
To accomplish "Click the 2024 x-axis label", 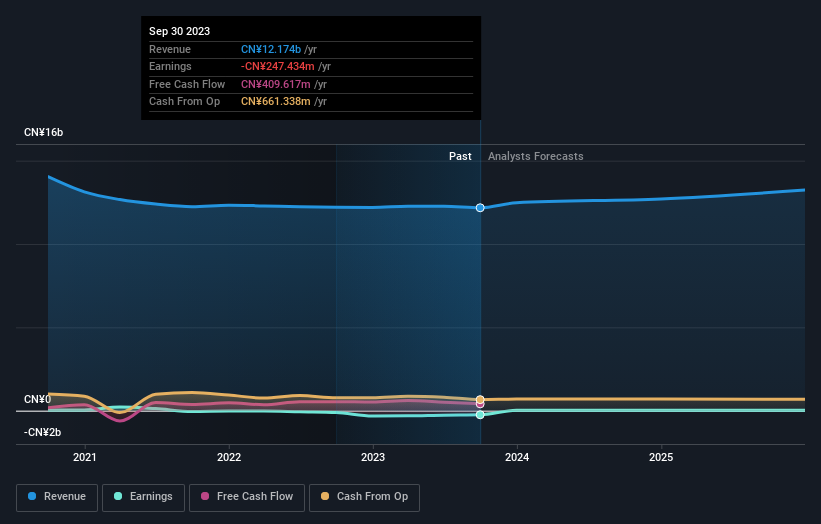I will point(517,457).
